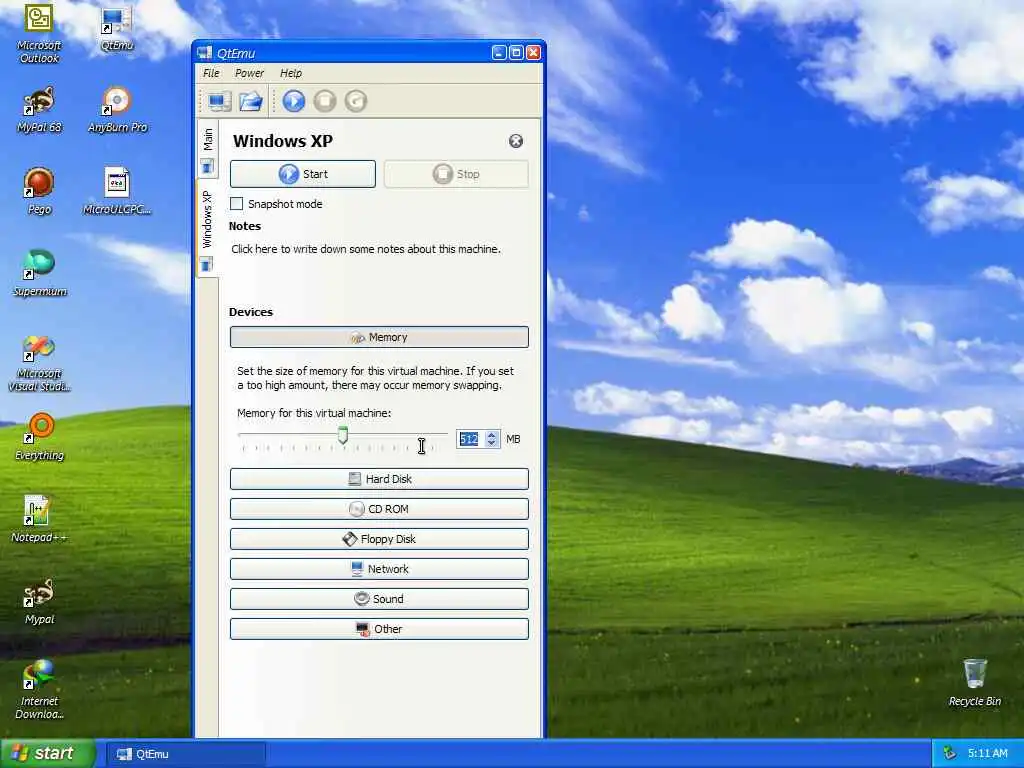Viewport: 1024px width, 768px height.
Task: Collapse the Memory devices section
Action: point(379,337)
